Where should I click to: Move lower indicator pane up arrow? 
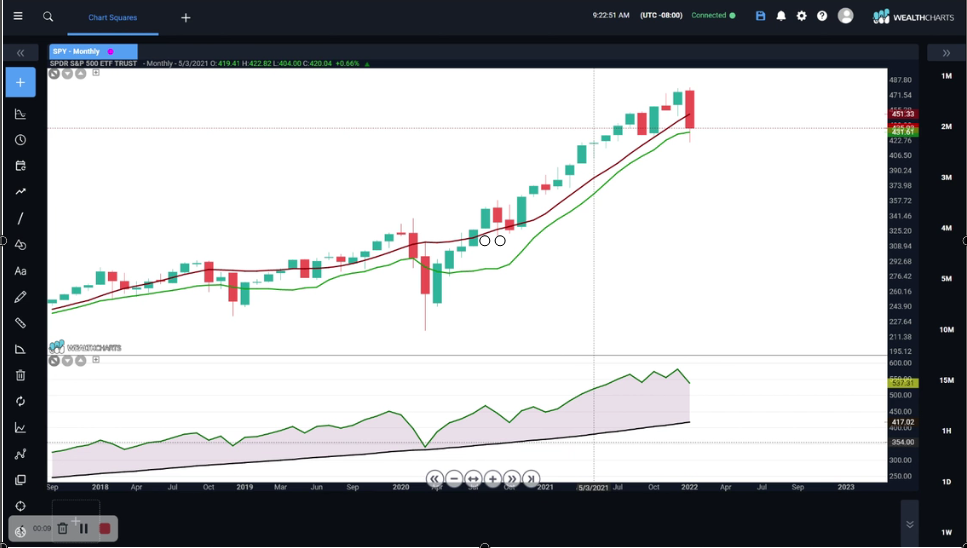tap(80, 361)
